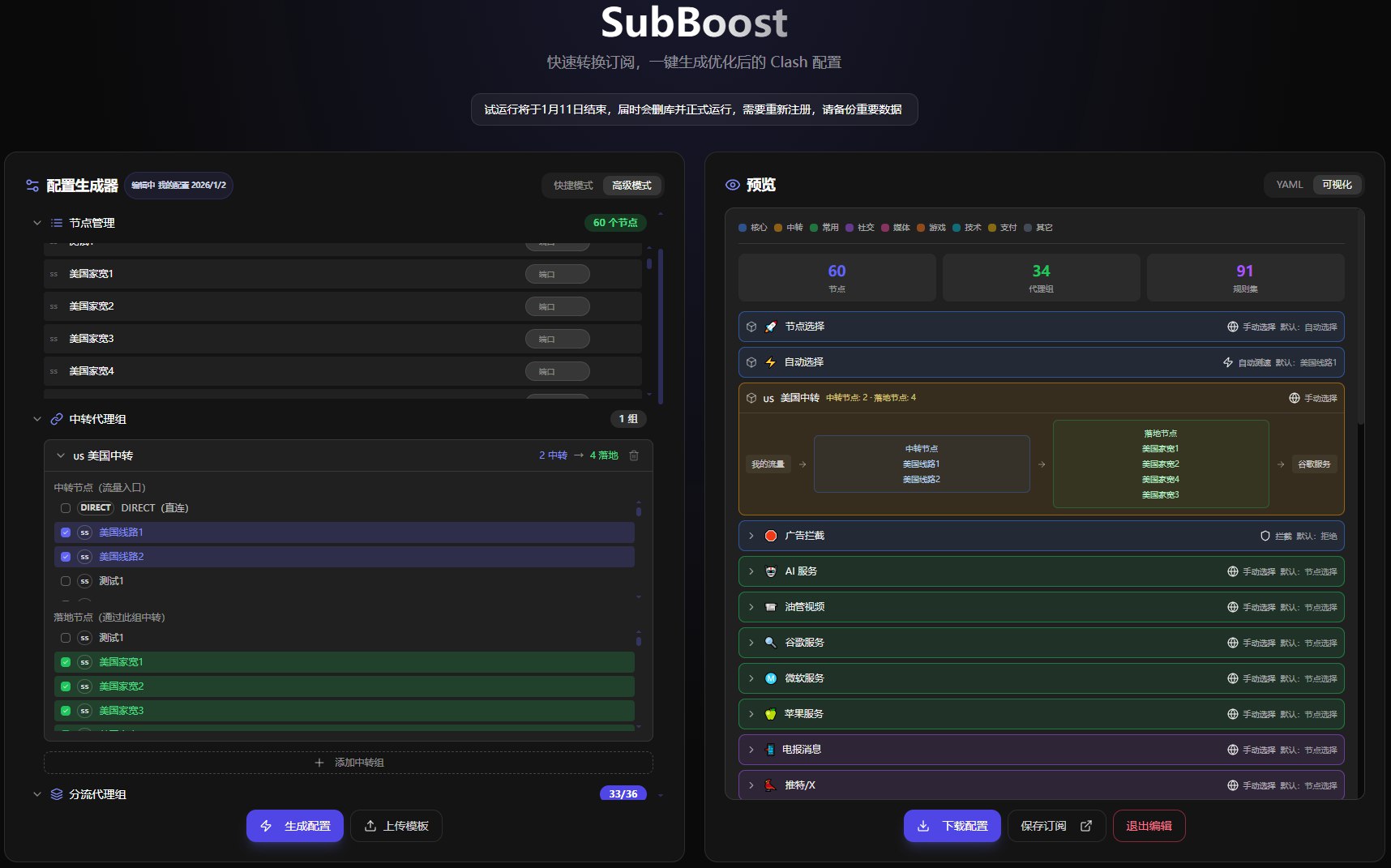Click the lightning icon on 自动选择 row
This screenshot has width=1391, height=868.
(771, 362)
